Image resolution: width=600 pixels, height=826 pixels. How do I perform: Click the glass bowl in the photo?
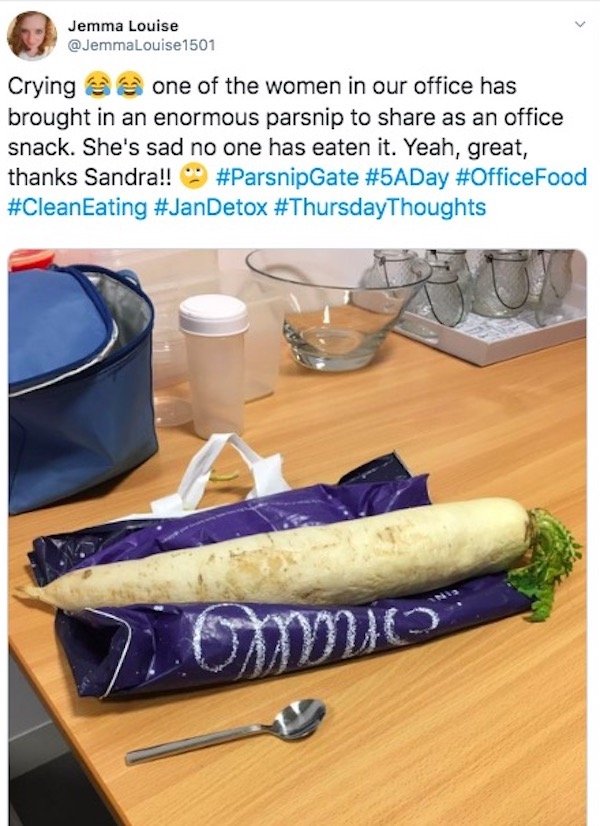tap(337, 308)
